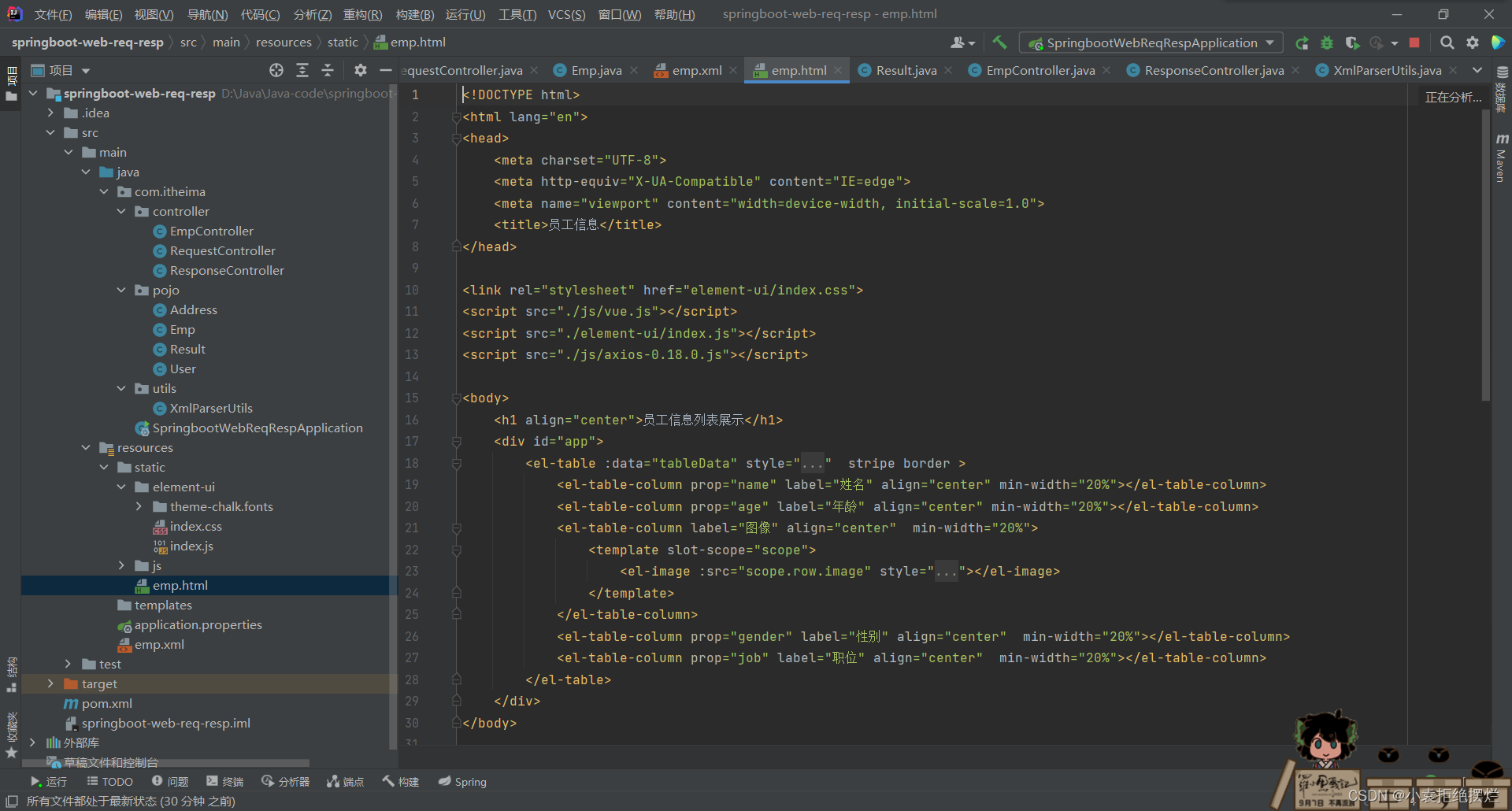The height and width of the screenshot is (811, 1512).
Task: Open the Run tool window
Action: (x=48, y=782)
